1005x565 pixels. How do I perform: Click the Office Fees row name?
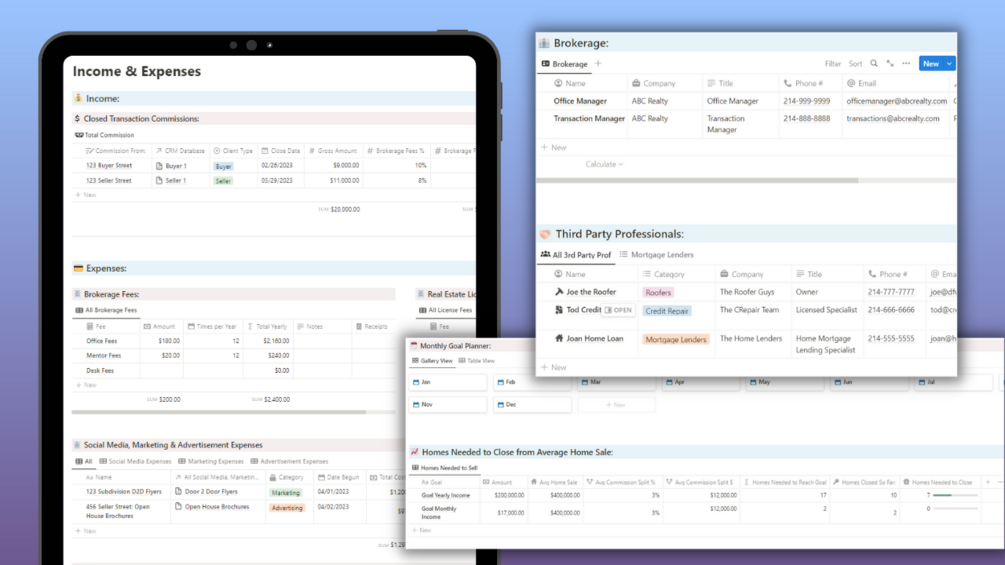pos(101,341)
